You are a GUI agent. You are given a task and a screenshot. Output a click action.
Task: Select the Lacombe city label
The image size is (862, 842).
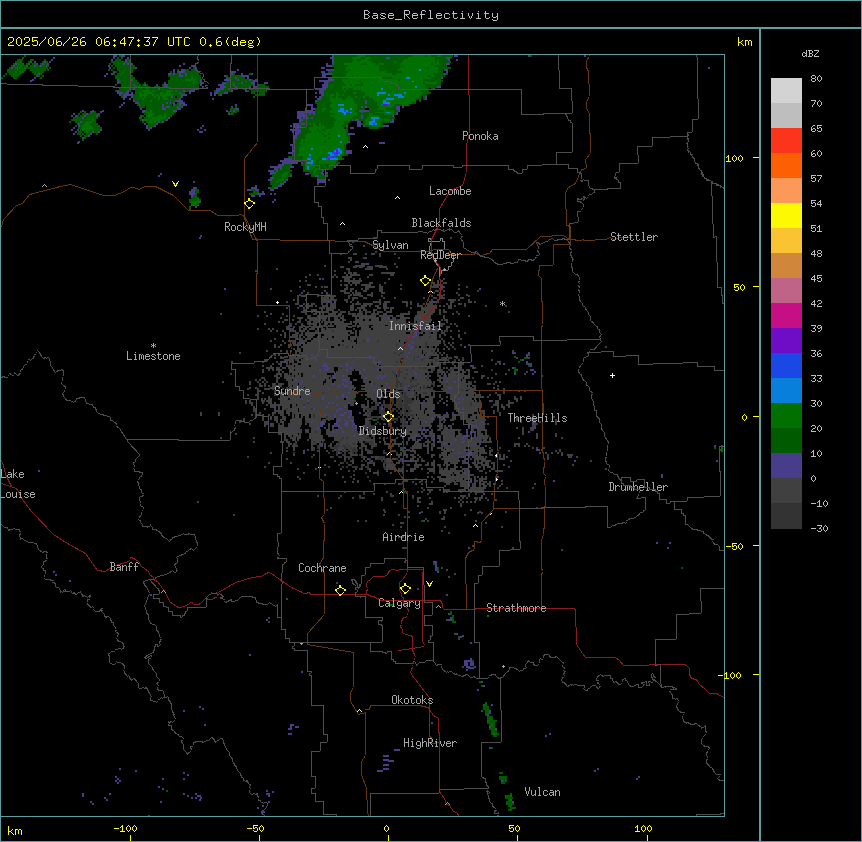[450, 191]
